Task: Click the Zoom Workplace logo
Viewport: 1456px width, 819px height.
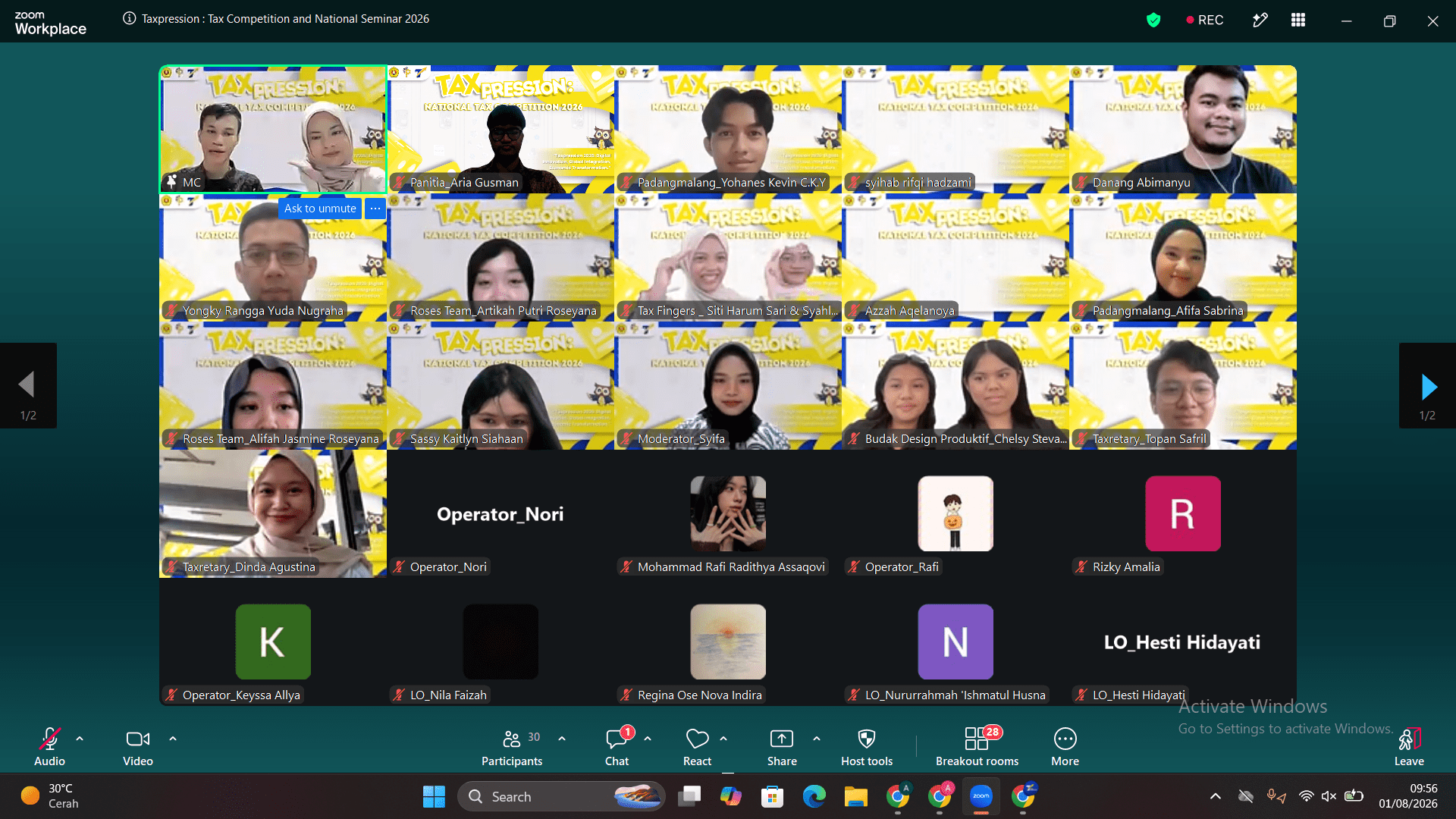Action: 50,23
